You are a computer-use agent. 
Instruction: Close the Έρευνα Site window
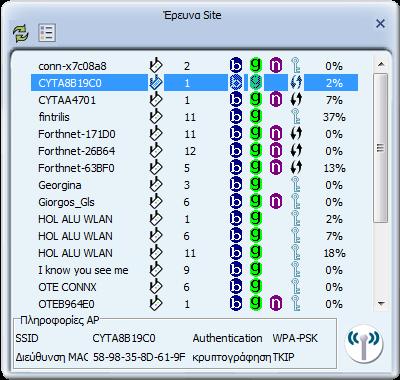pos(380,24)
